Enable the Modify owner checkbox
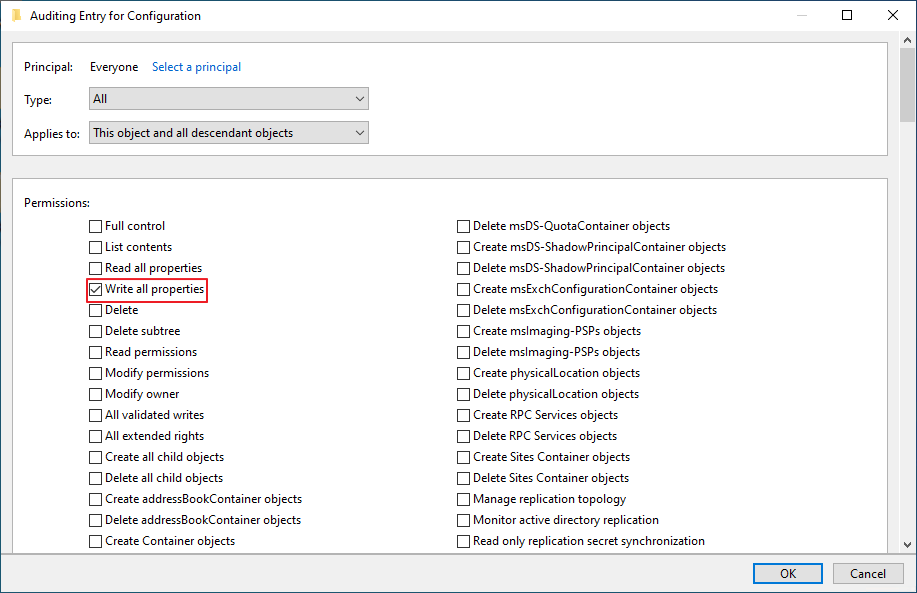917x593 pixels. click(95, 394)
